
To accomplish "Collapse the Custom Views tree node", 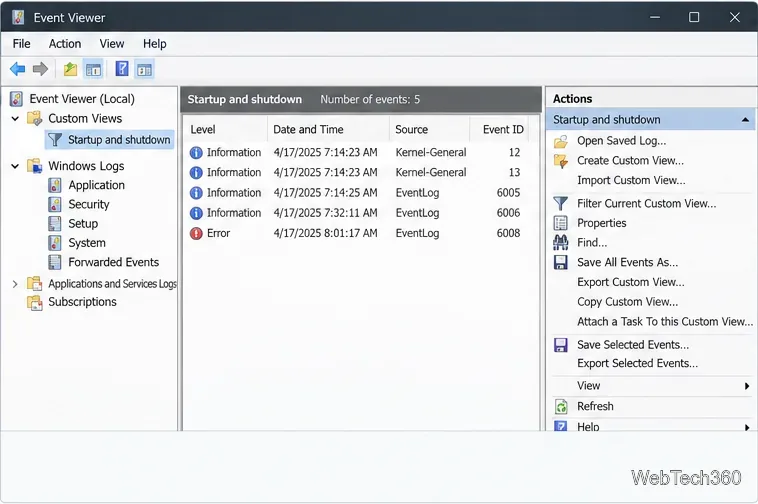I will click(15, 118).
